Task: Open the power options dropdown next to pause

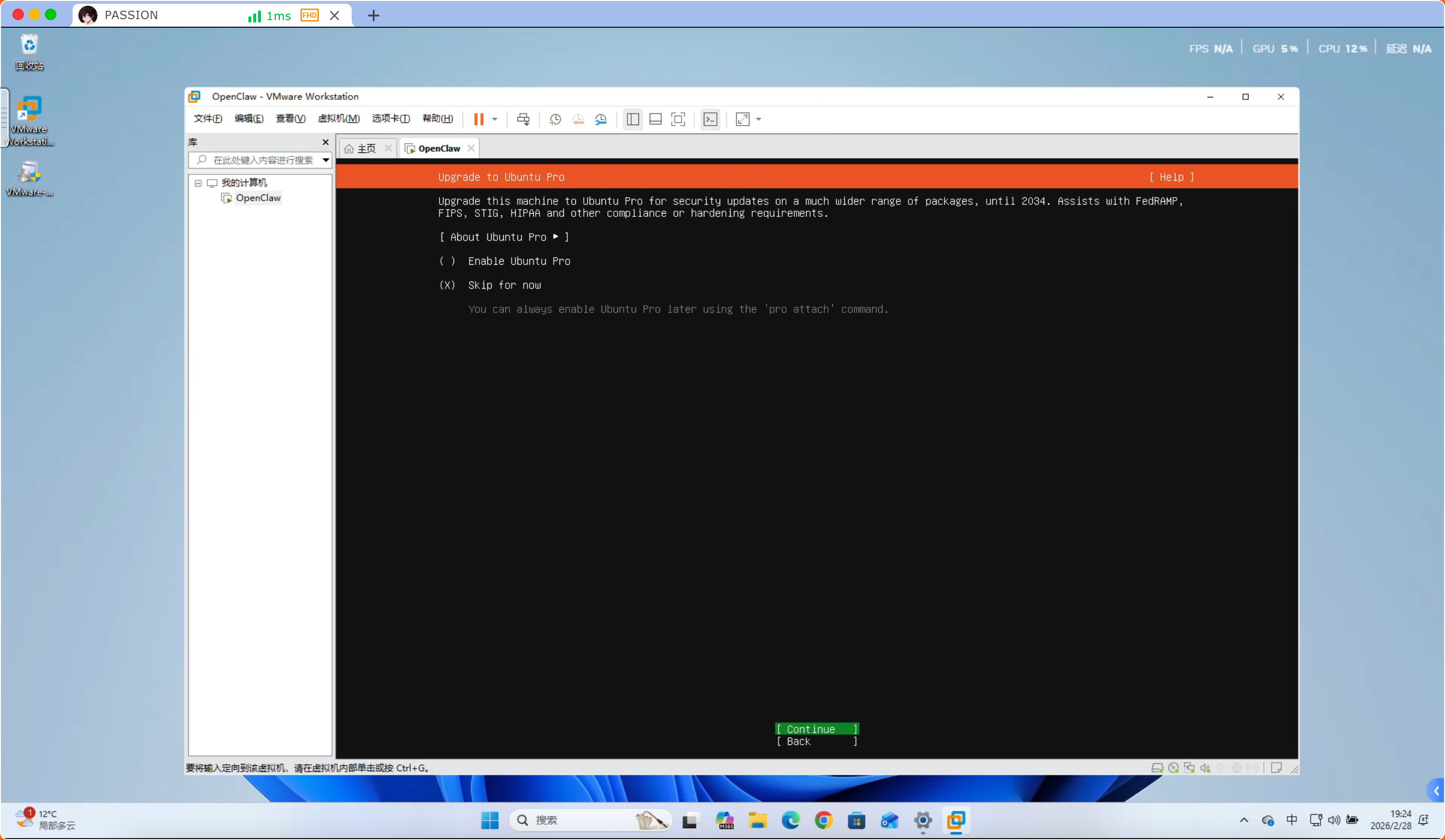Action: 494,119
